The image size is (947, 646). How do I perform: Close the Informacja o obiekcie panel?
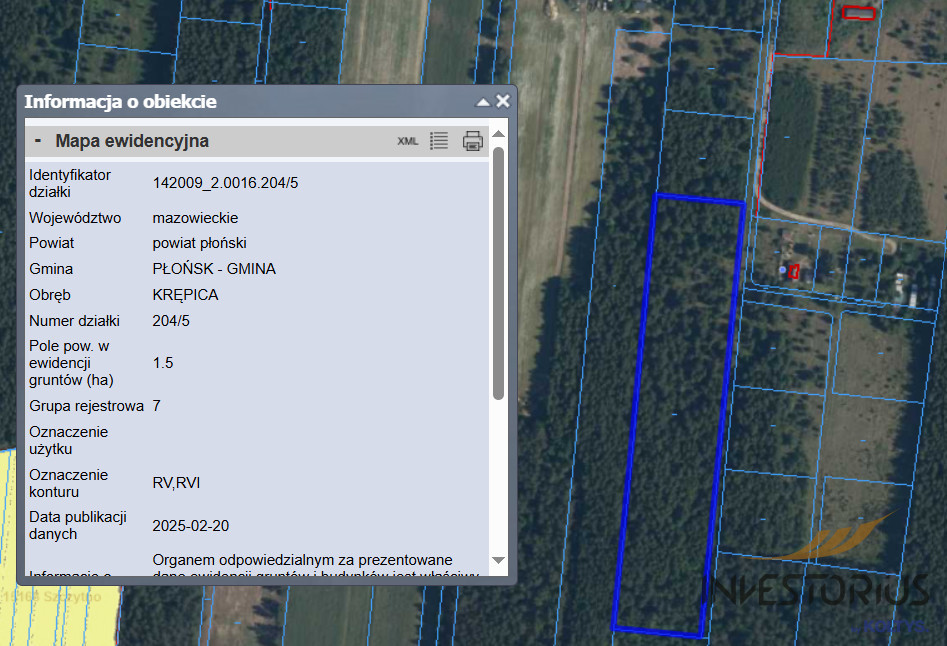pos(503,101)
